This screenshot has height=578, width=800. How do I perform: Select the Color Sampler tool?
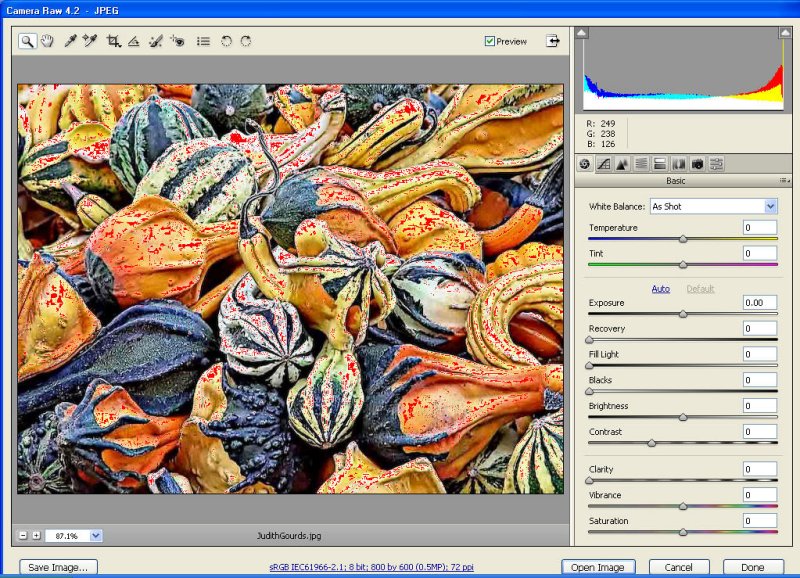pos(90,41)
